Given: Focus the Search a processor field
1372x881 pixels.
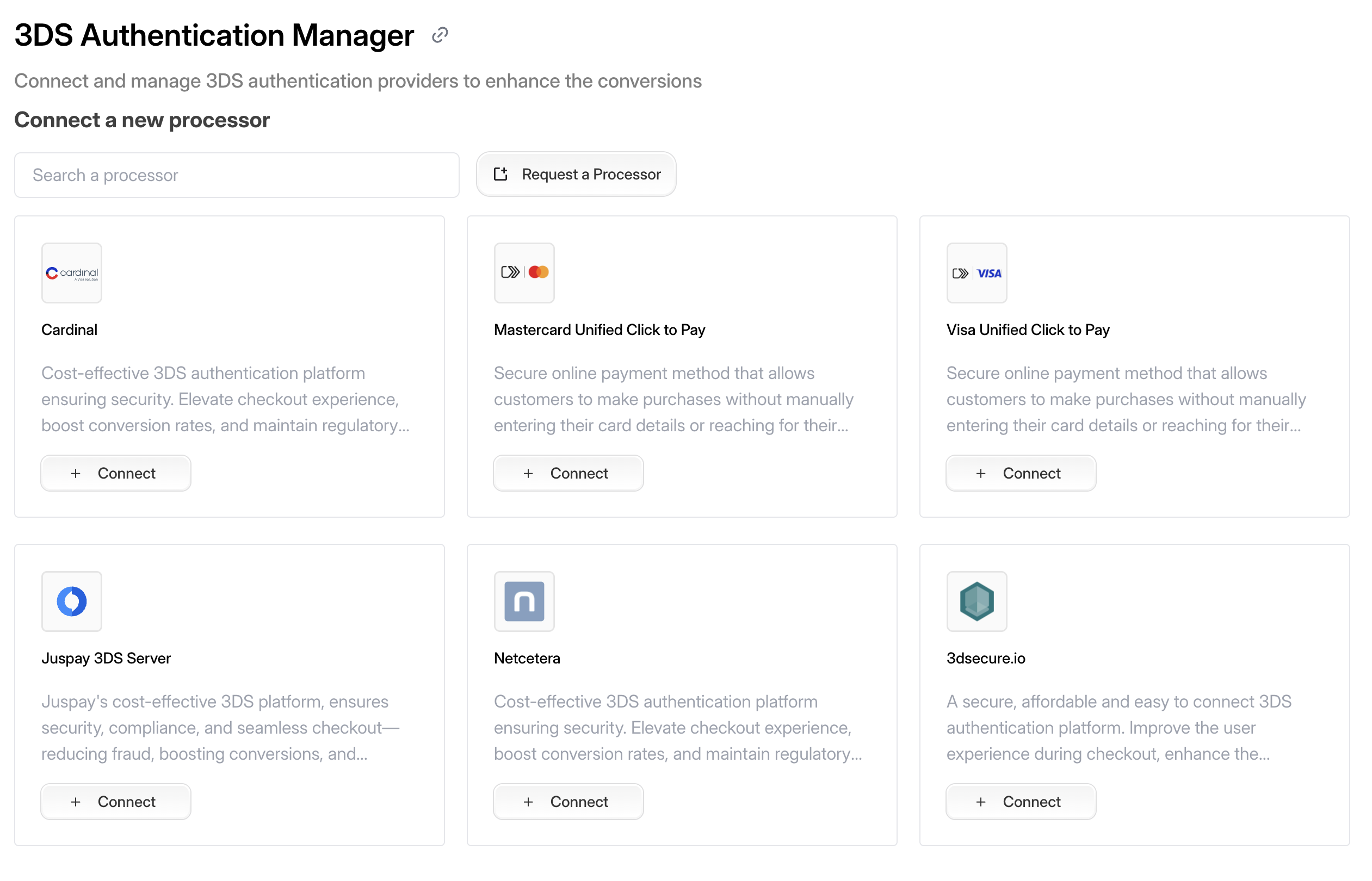Looking at the screenshot, I should [x=236, y=175].
